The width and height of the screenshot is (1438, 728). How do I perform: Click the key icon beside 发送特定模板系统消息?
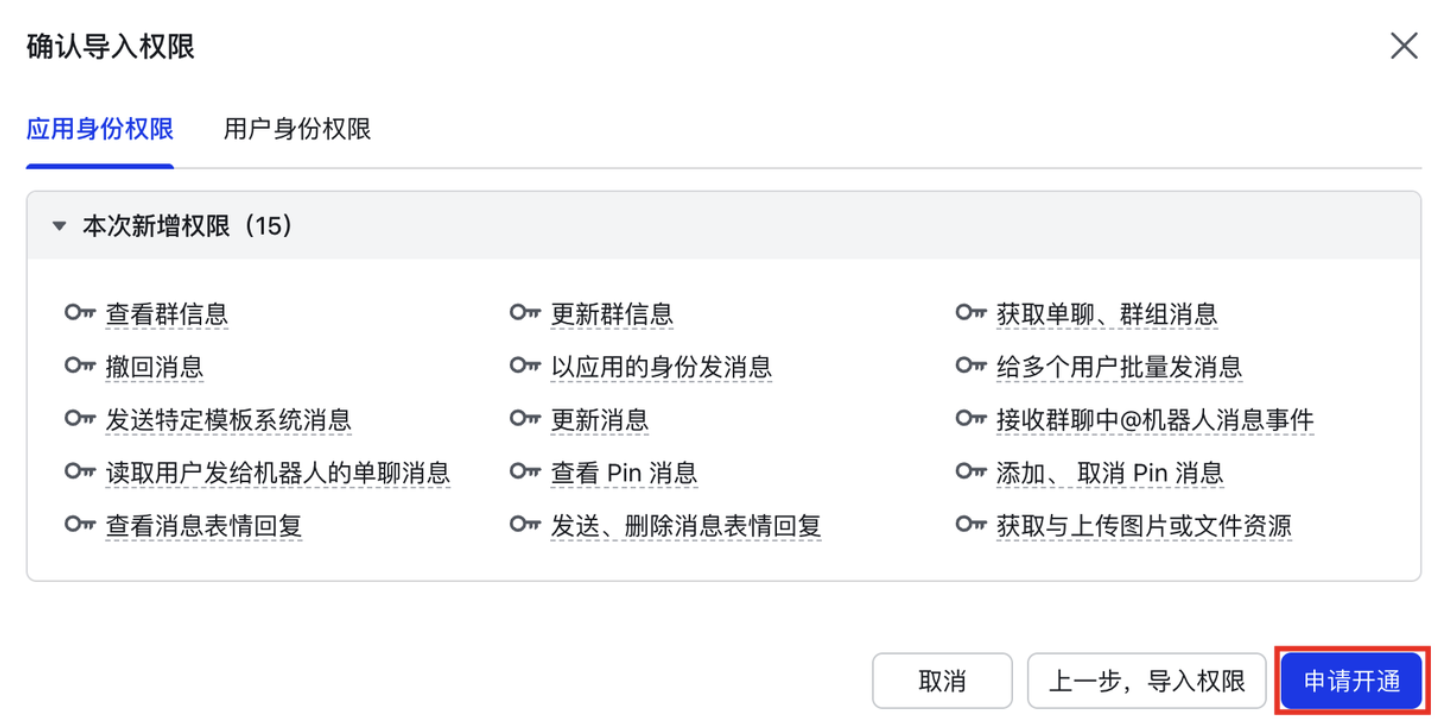coord(80,419)
